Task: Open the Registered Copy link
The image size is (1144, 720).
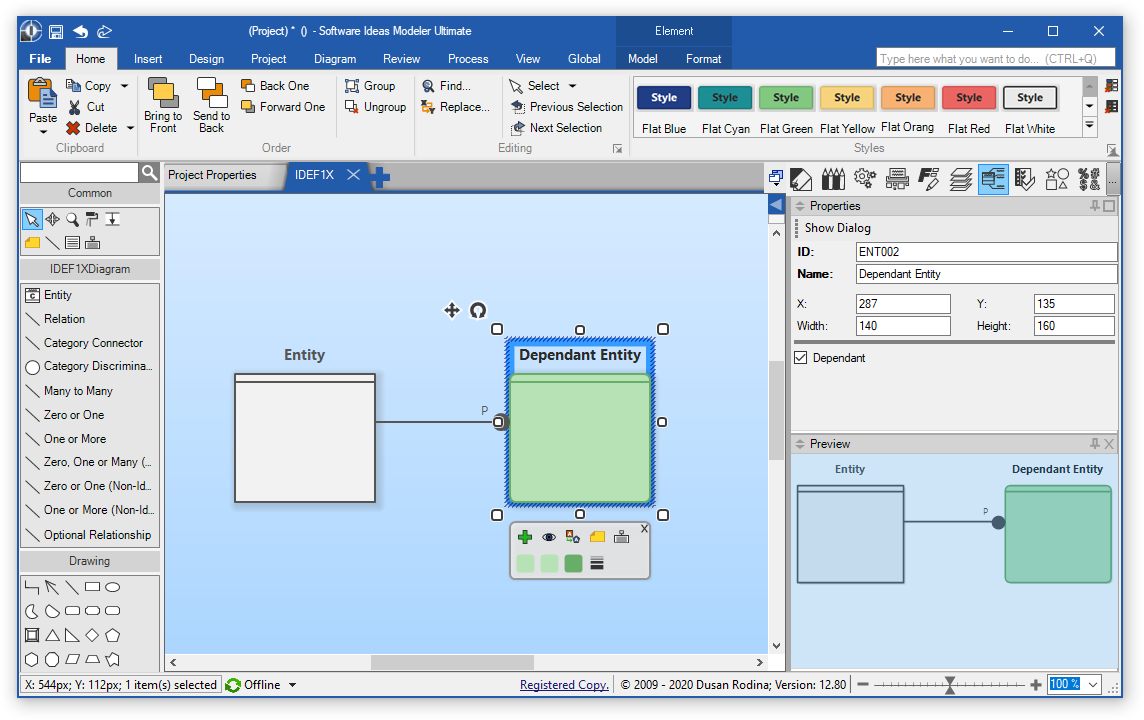Action: point(563,685)
